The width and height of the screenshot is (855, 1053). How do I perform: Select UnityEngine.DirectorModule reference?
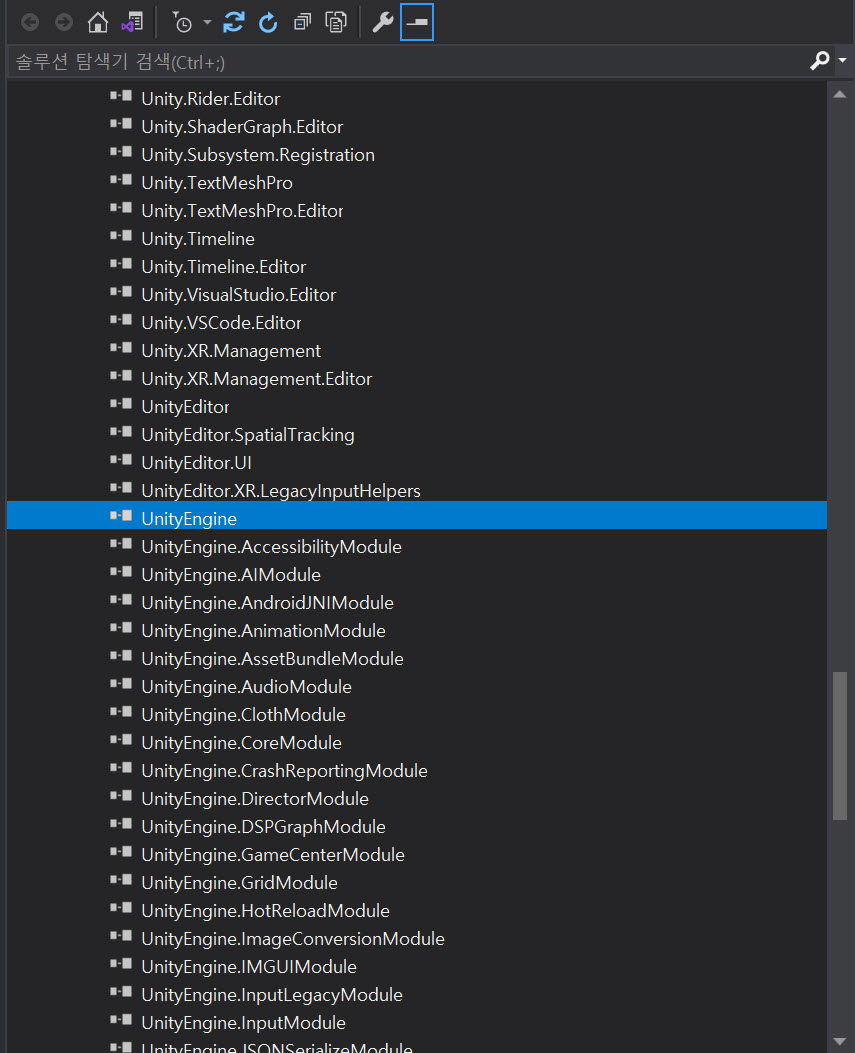255,799
